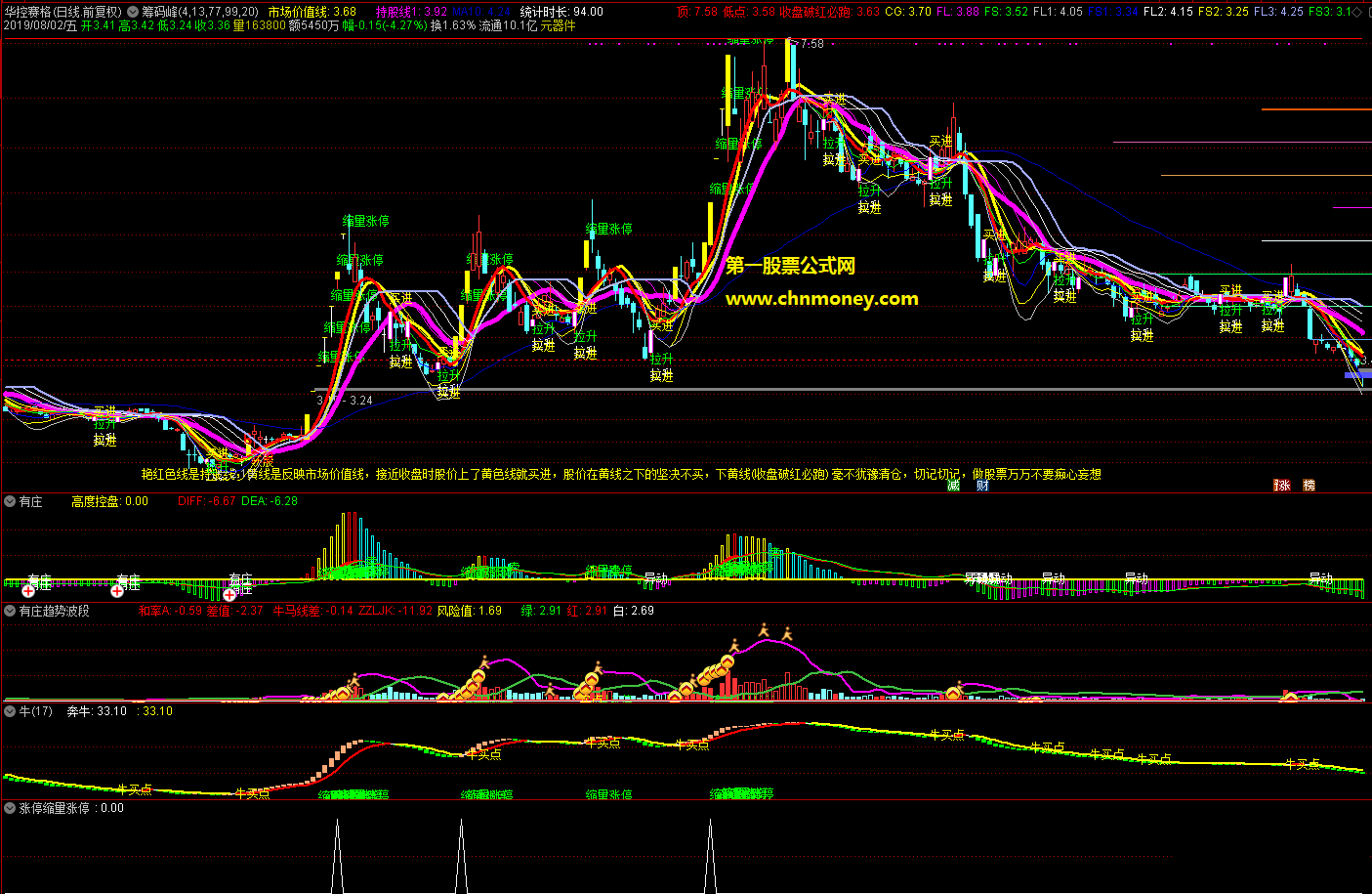Open the 牛(17) indicator panel dropdown
Image resolution: width=1372 pixels, height=894 pixels.
tap(10, 711)
